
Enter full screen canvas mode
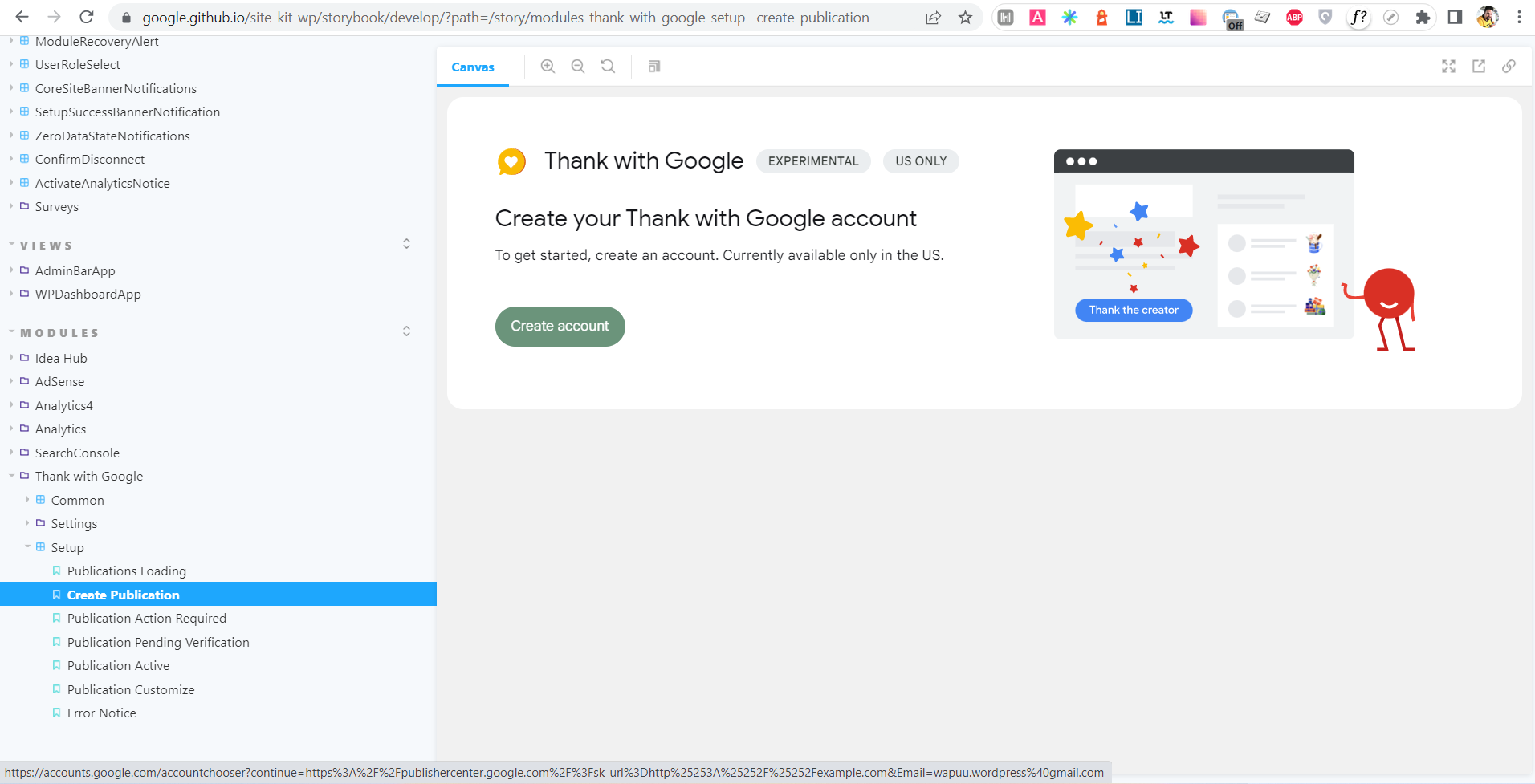click(1448, 67)
